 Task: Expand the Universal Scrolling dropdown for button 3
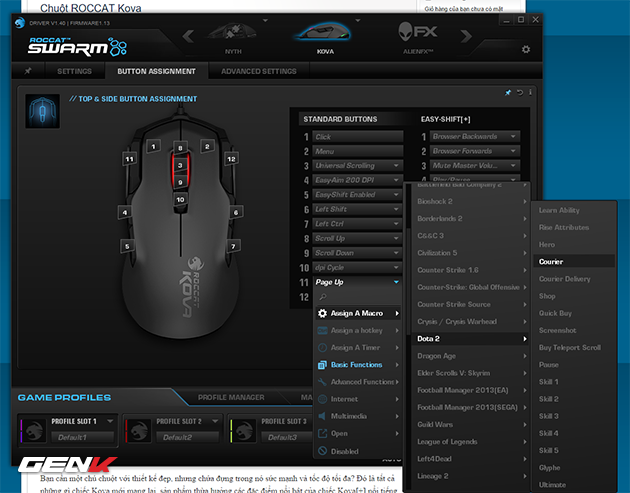point(396,165)
